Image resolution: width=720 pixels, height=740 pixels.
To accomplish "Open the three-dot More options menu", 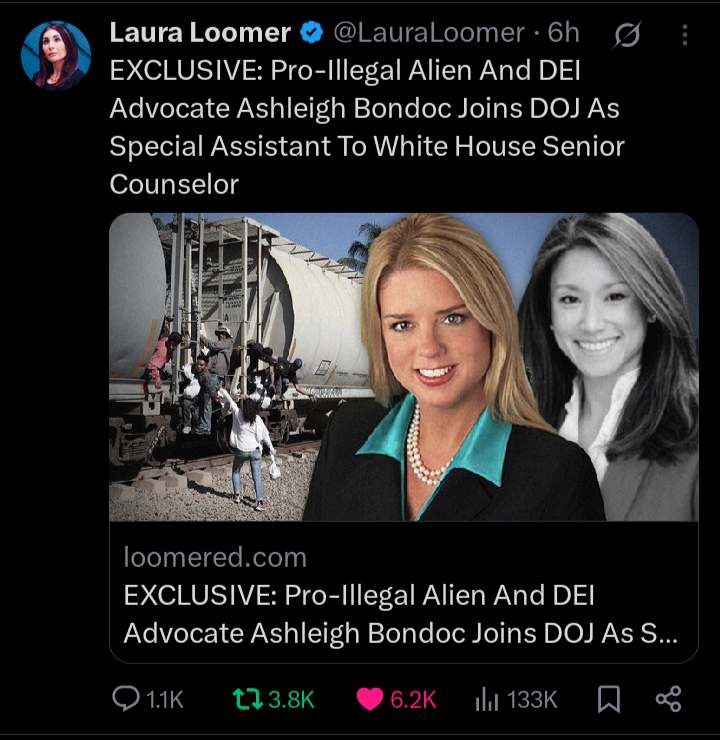I will [685, 35].
